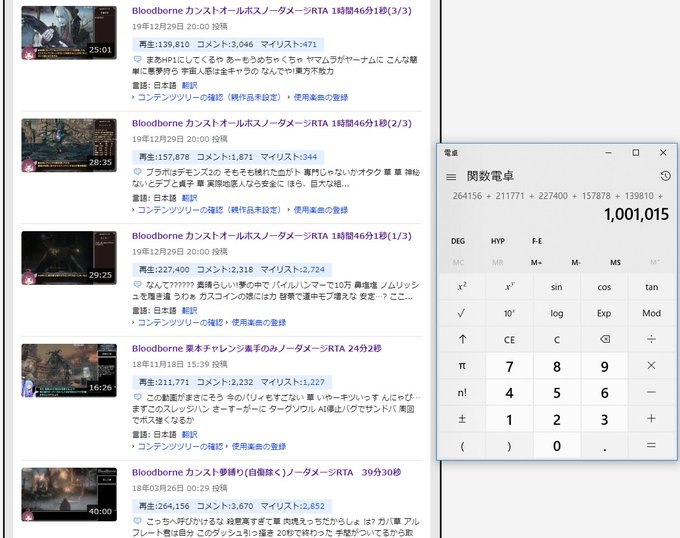The width and height of the screenshot is (680, 538).
Task: Click the tan function button
Action: coord(651,287)
